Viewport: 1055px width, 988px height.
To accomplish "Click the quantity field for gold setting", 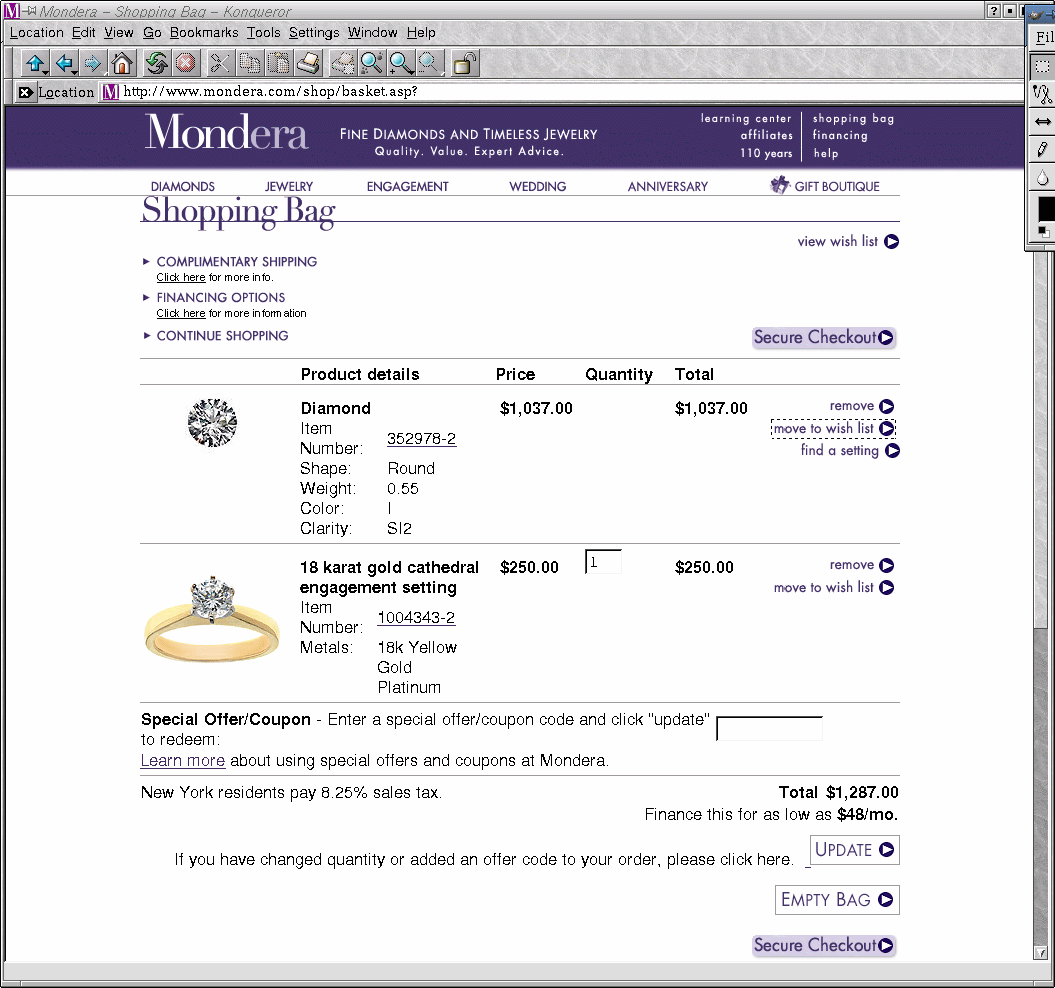I will (x=604, y=562).
